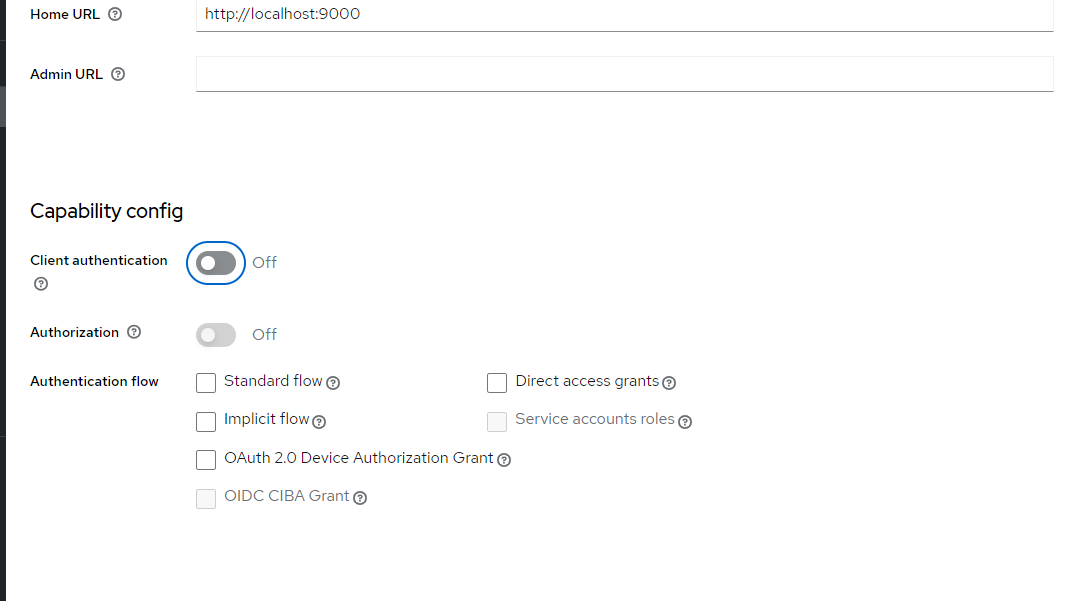Check the Service accounts roles box
This screenshot has width=1068, height=601.
pos(497,421)
